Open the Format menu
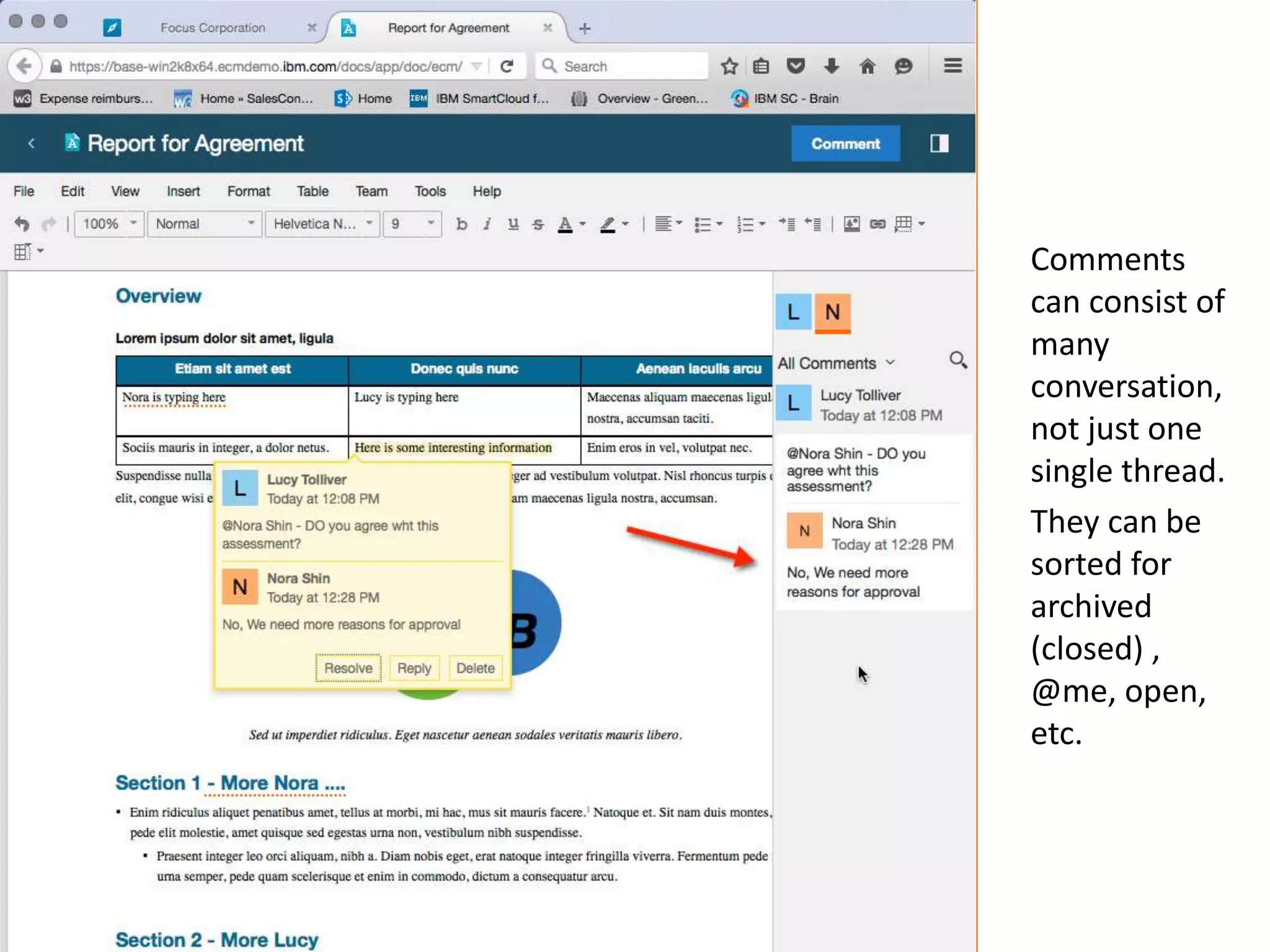Image resolution: width=1270 pixels, height=952 pixels. [248, 192]
